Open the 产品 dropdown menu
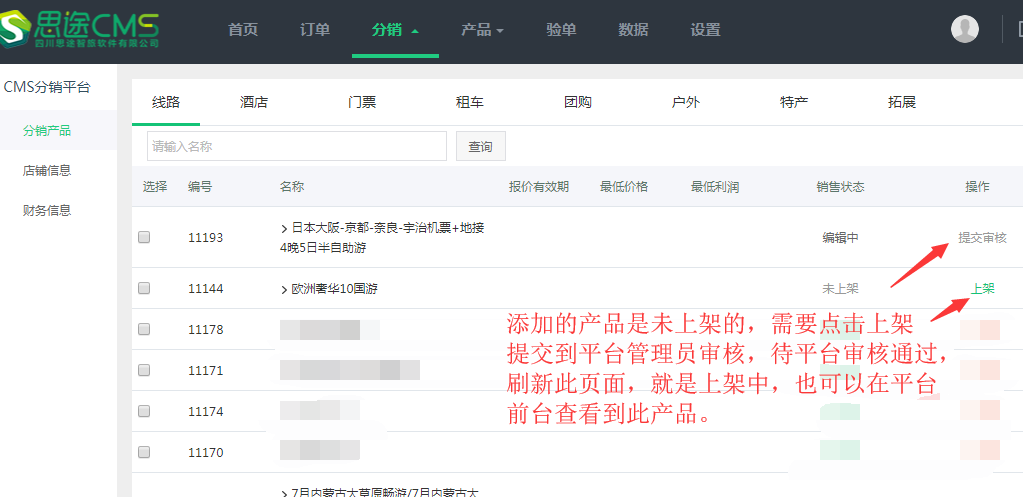Viewport: 1023px width, 497px height. pos(482,30)
